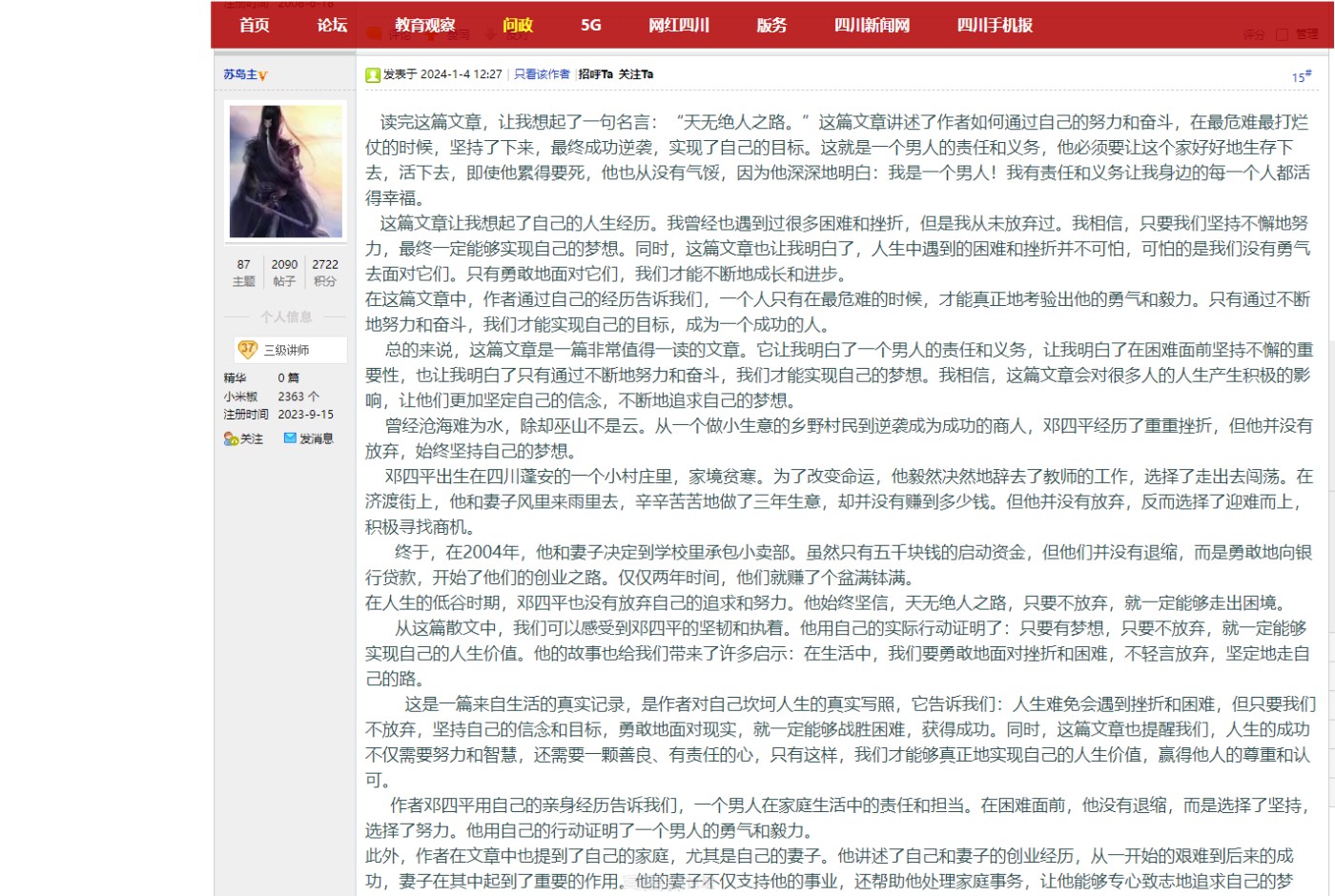Screen dimensions: 1335x896
Task: Click the envelope icon for 发消息
Action: pyautogui.click(x=290, y=438)
